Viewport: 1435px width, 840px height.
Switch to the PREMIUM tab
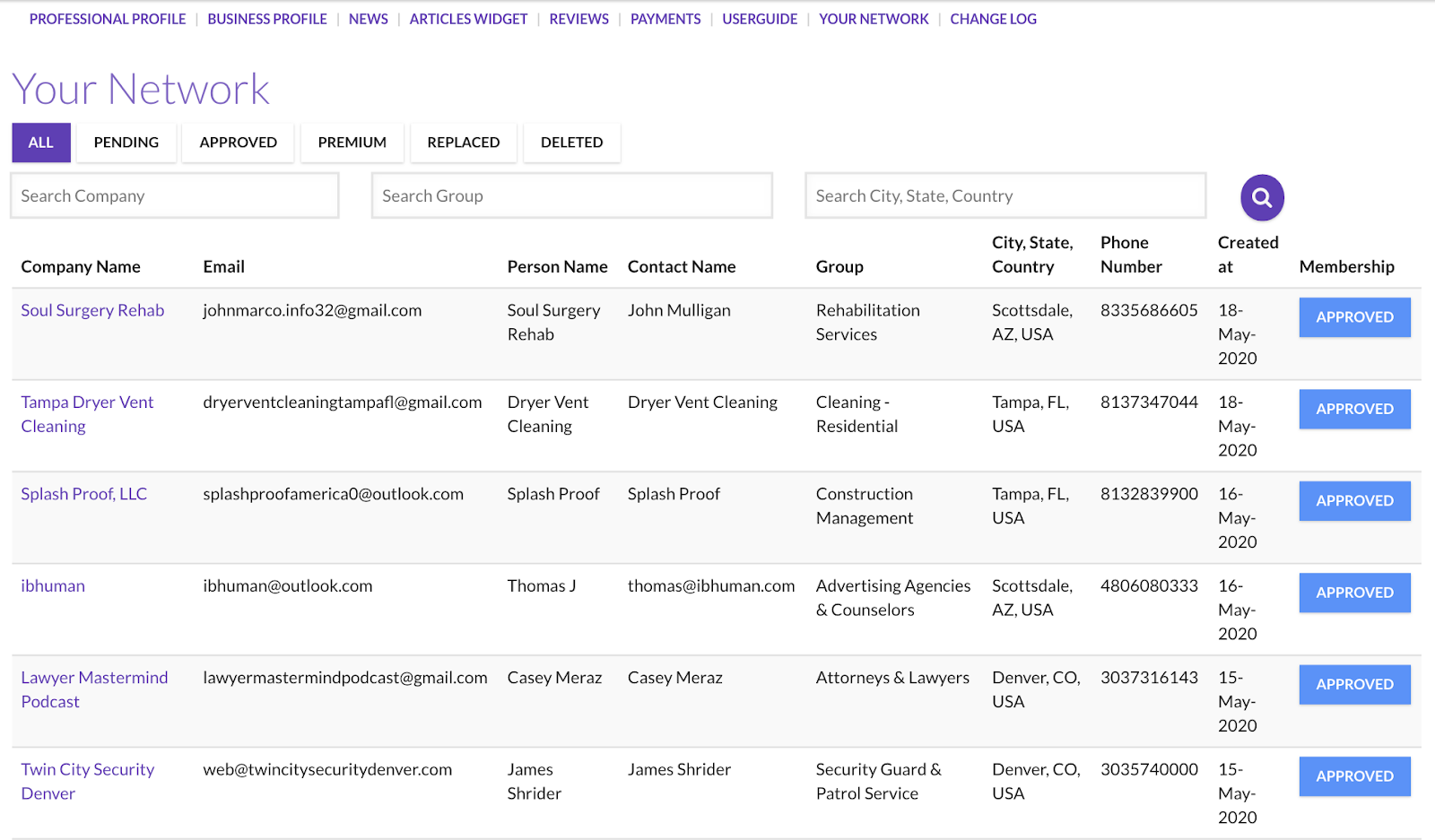coord(352,143)
